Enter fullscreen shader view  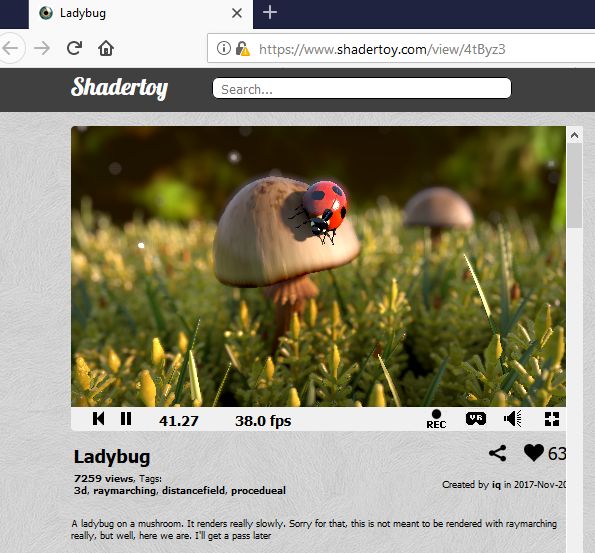tap(552, 419)
